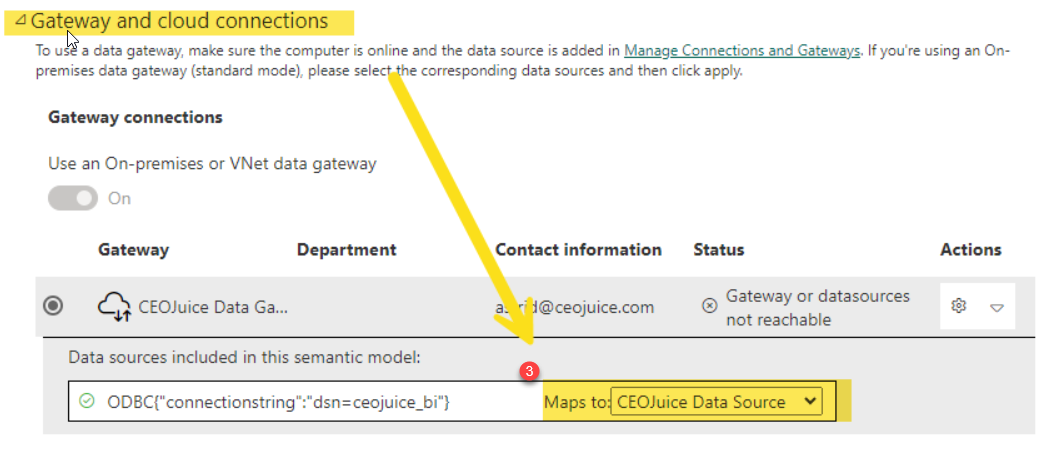Open the Maps to dropdown

[716, 402]
